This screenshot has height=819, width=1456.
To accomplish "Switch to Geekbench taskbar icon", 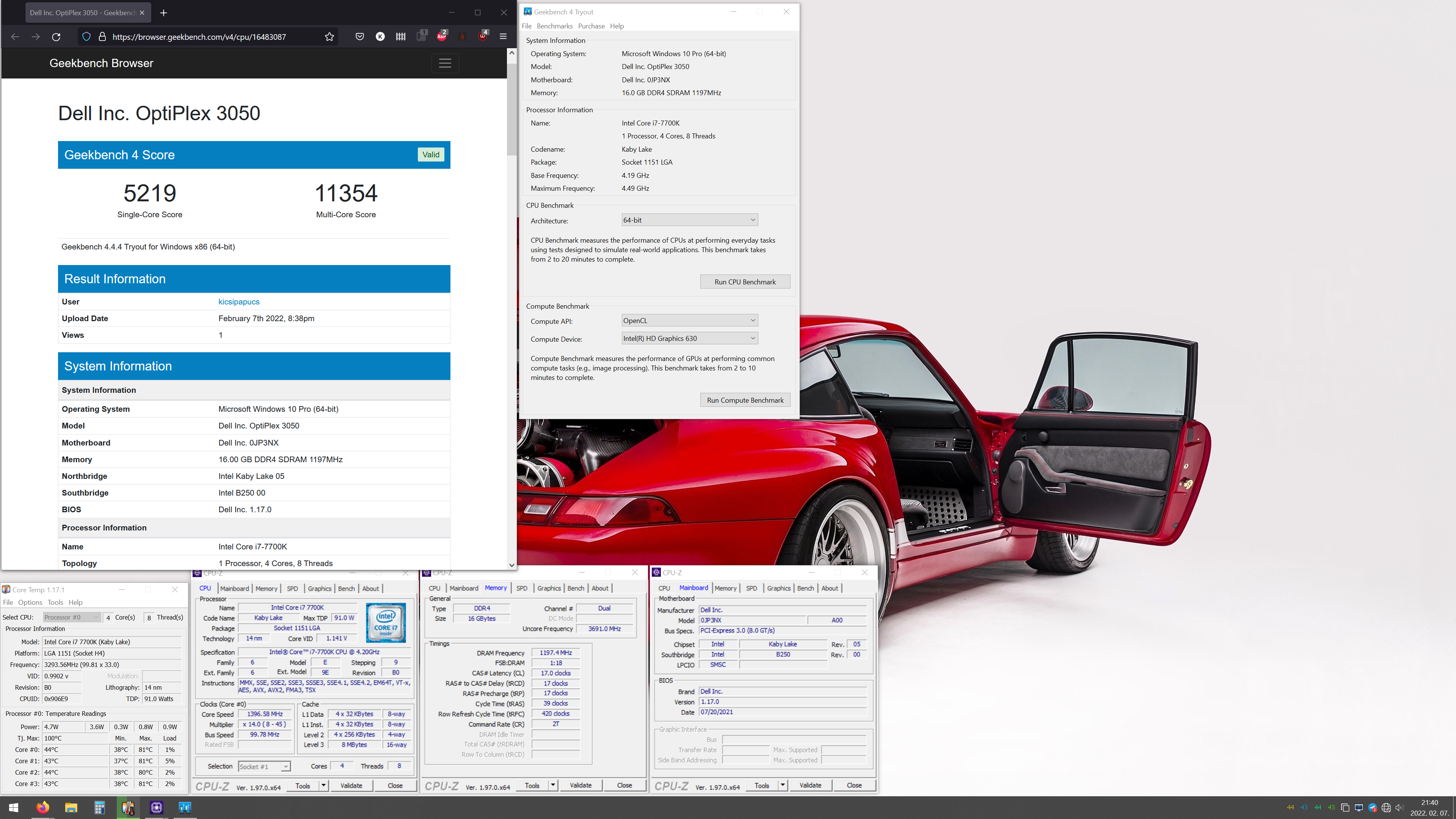I will tap(185, 808).
